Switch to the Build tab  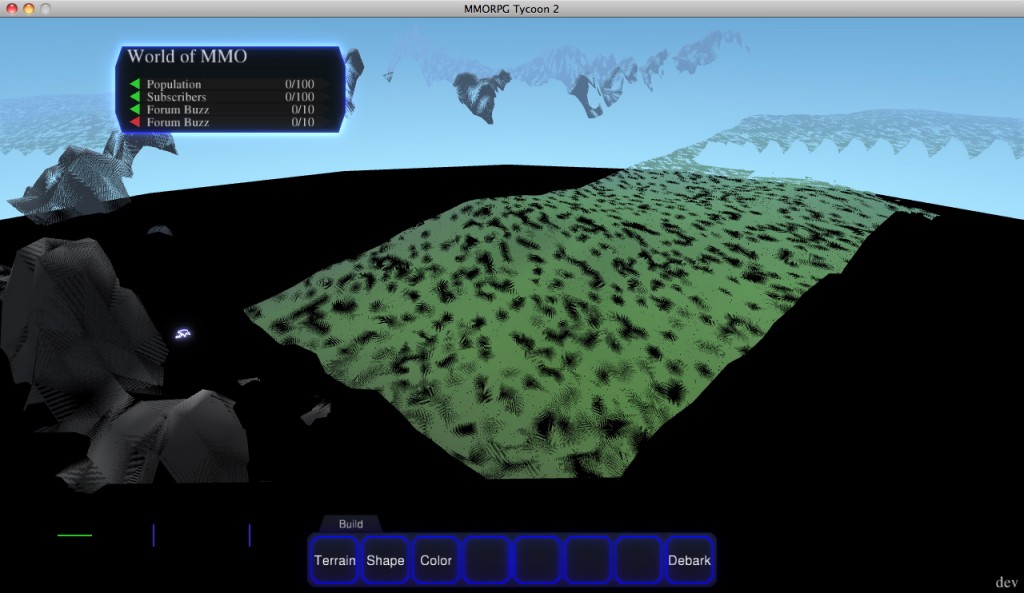(x=351, y=524)
